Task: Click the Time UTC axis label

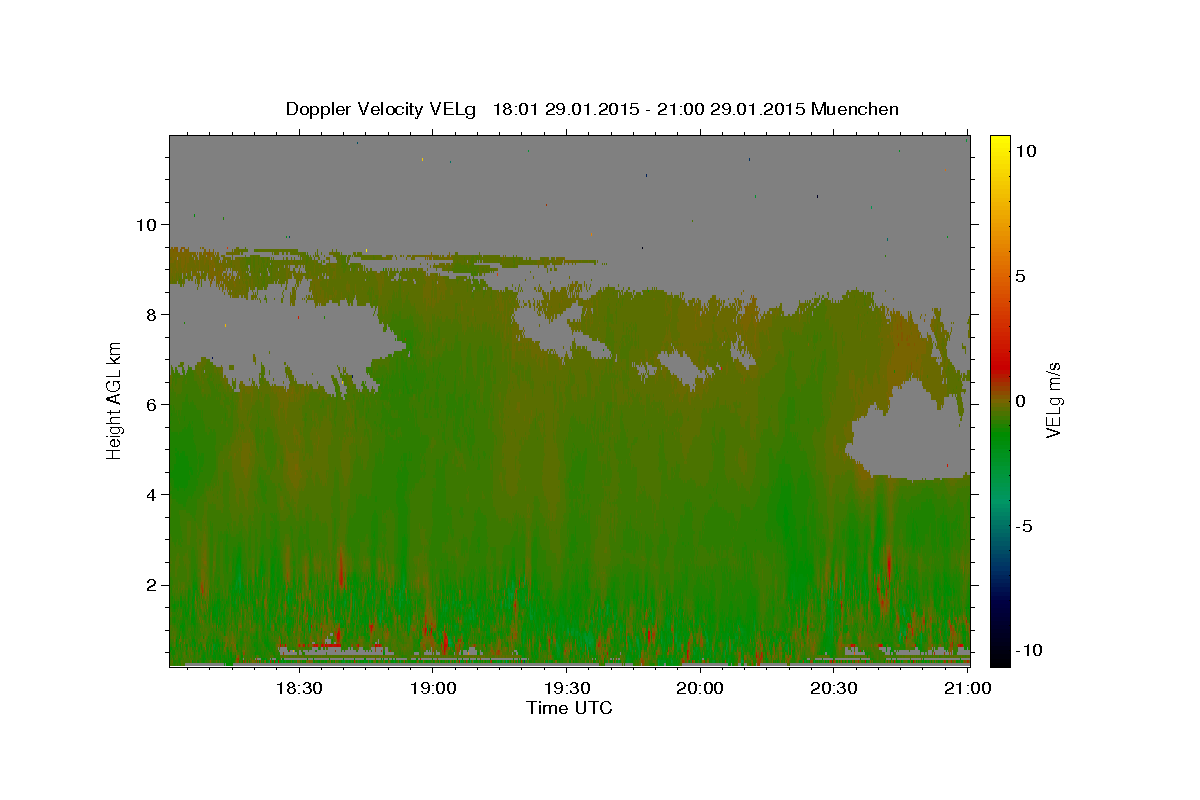Action: click(x=569, y=708)
